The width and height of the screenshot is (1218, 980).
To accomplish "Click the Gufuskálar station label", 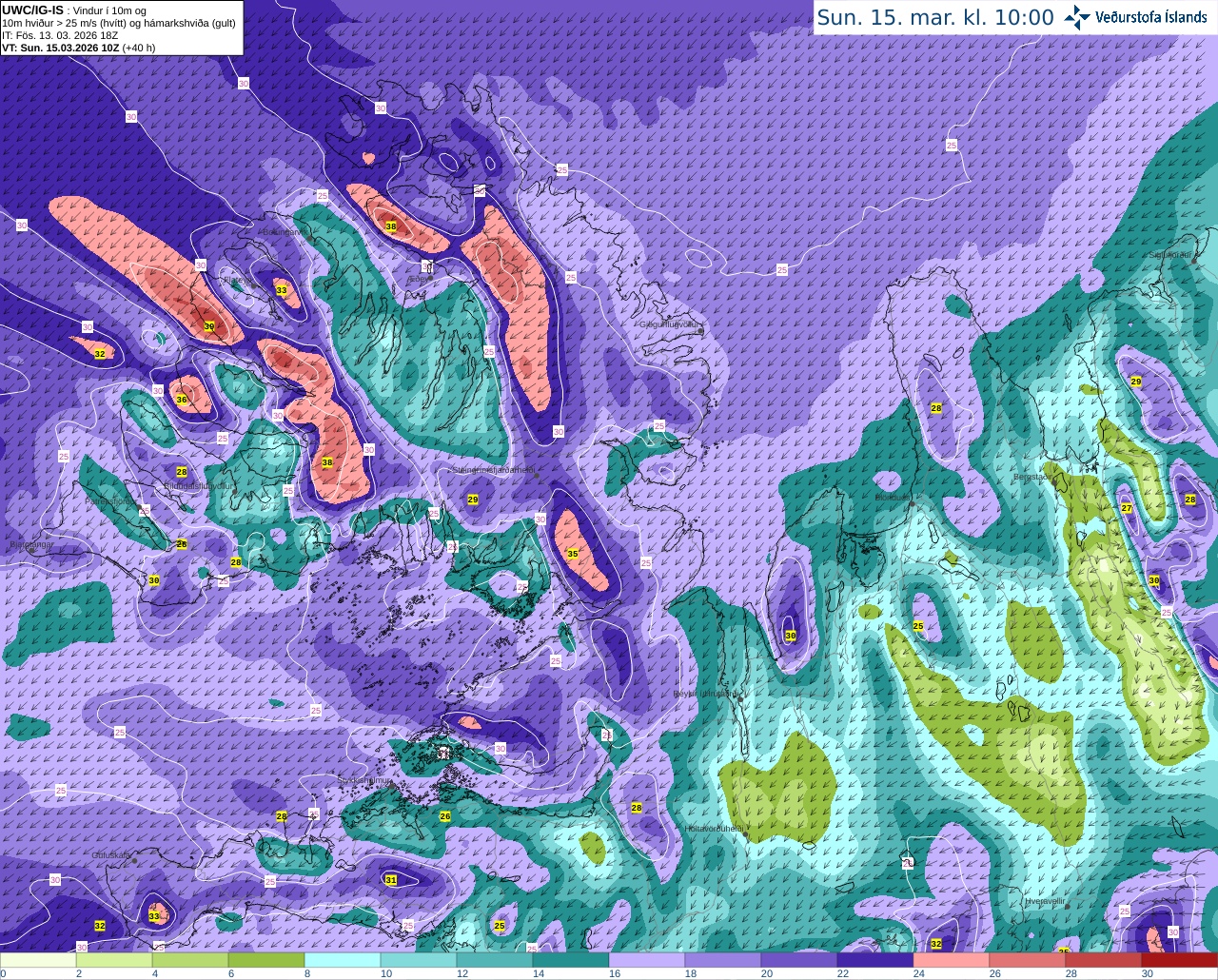I will click(x=111, y=855).
